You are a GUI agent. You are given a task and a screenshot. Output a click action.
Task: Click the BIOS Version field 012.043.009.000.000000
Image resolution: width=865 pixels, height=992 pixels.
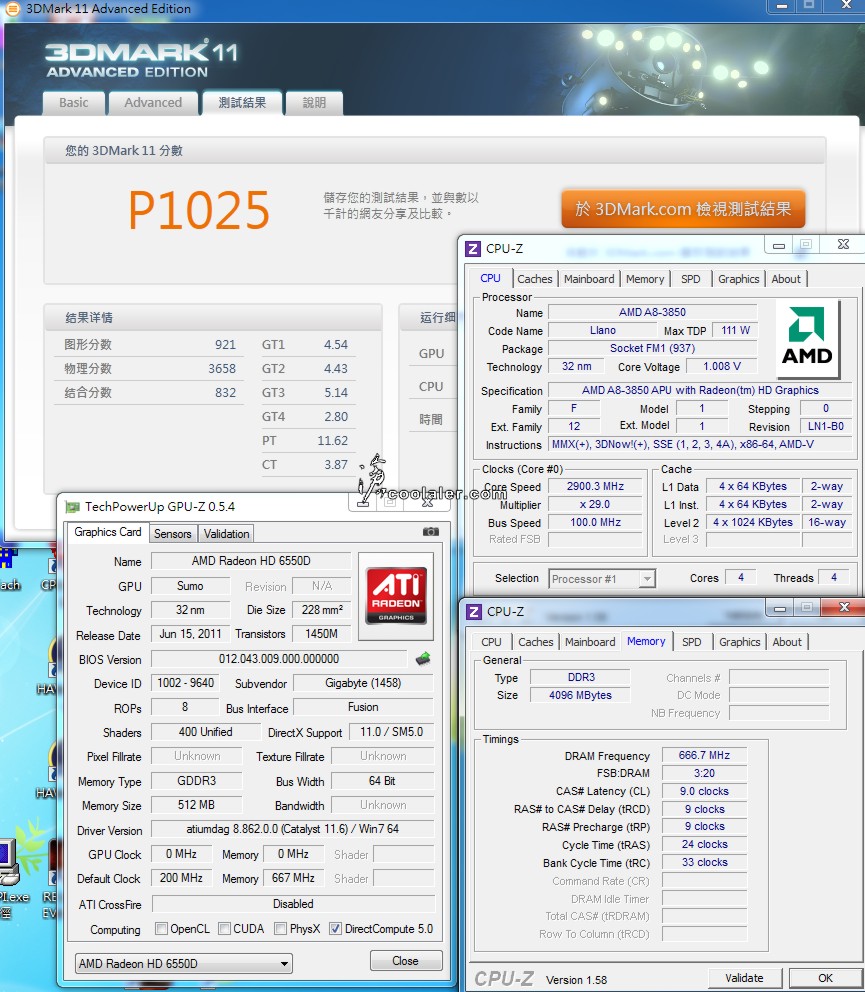click(279, 659)
